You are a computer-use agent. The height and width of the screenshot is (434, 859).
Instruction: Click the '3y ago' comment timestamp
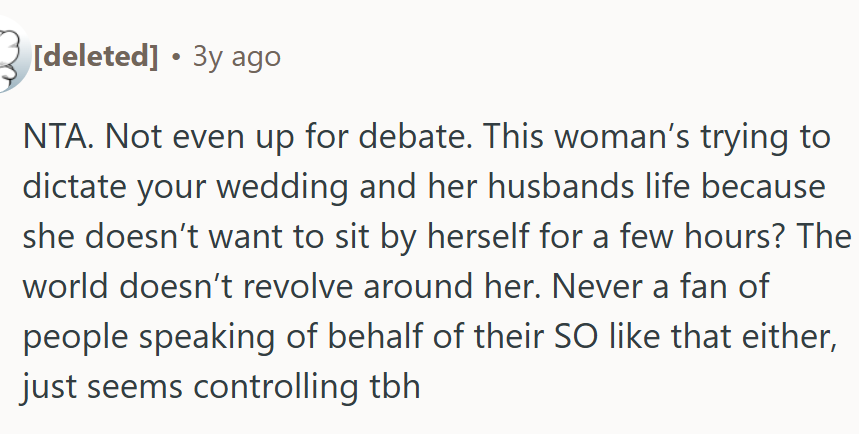click(x=236, y=57)
